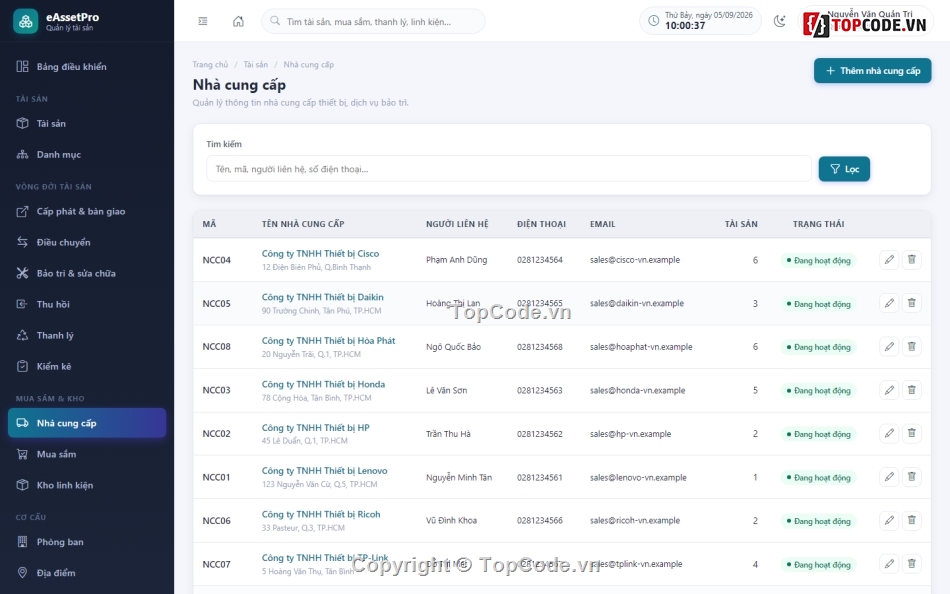This screenshot has width=950, height=594.
Task: Open Công ty TNHH Thiết bị Cisco
Action: pos(321,253)
